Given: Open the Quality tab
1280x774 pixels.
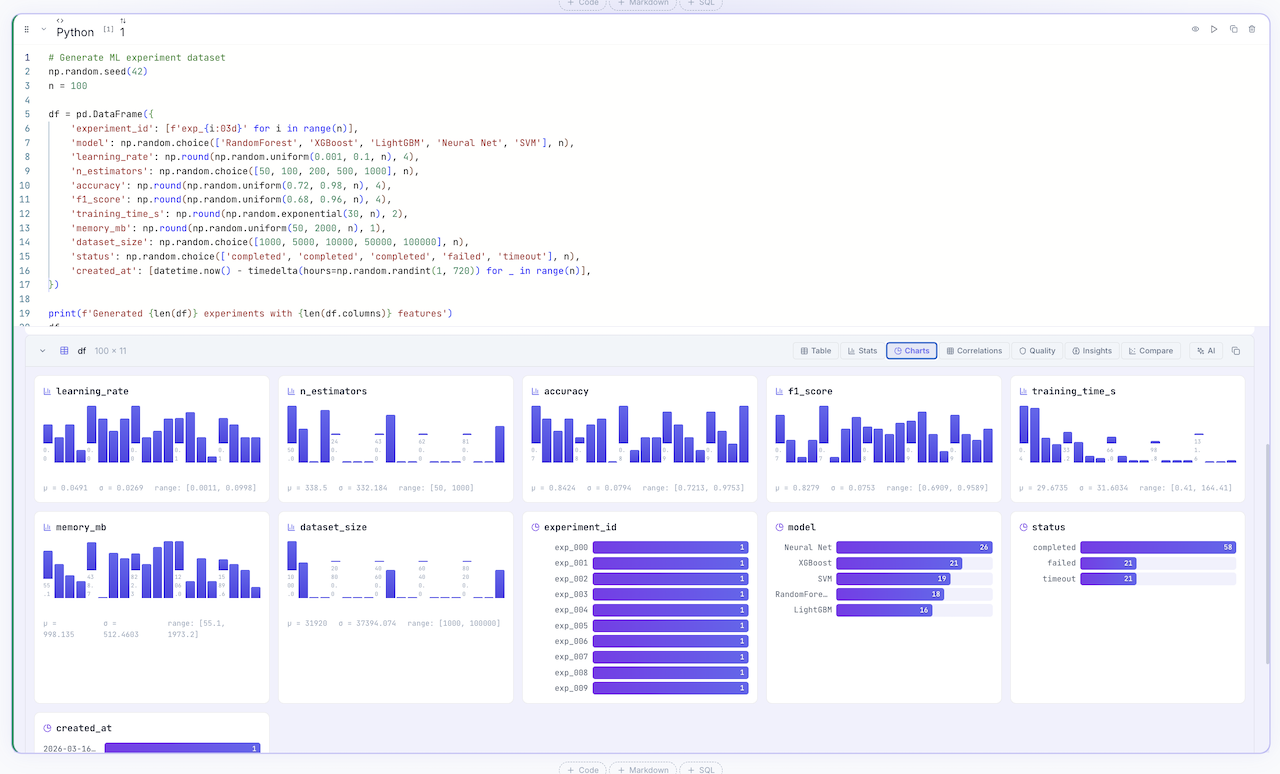Looking at the screenshot, I should (x=1037, y=351).
